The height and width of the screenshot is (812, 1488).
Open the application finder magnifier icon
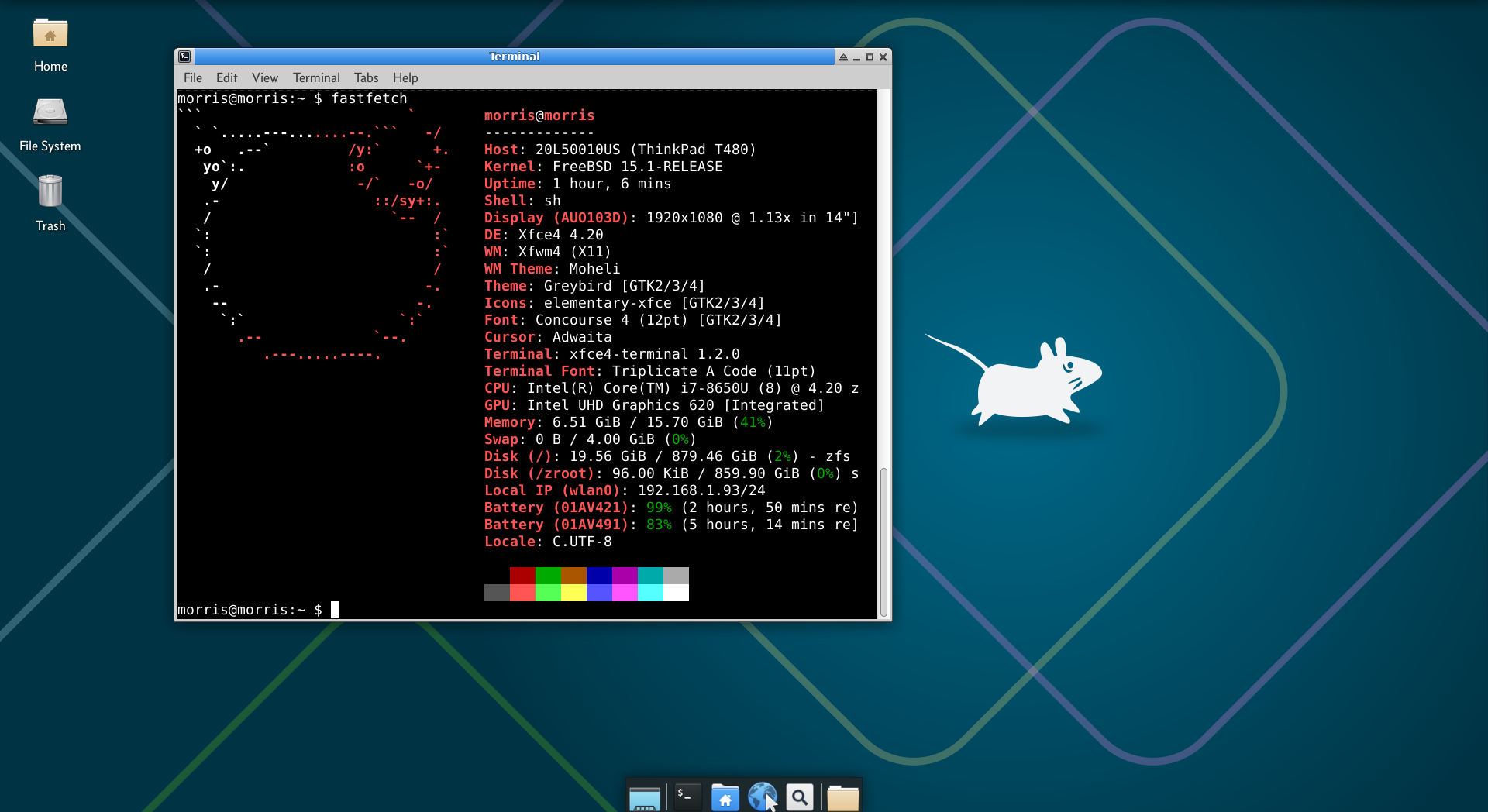pyautogui.click(x=800, y=797)
